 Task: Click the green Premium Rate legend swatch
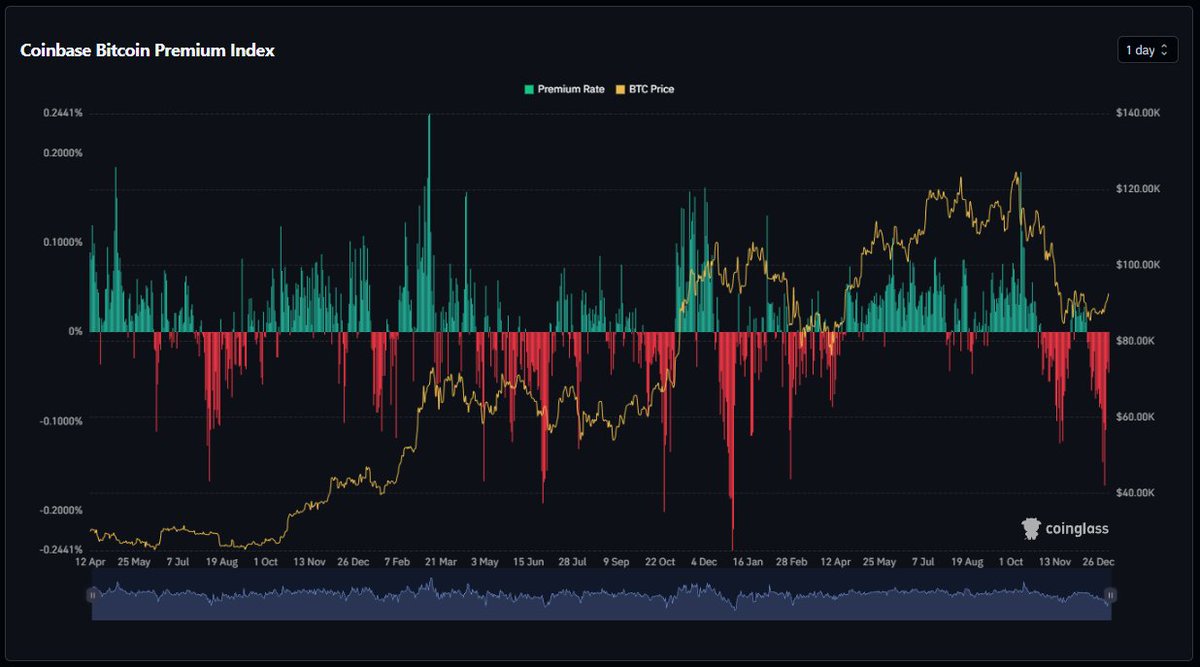pos(527,89)
